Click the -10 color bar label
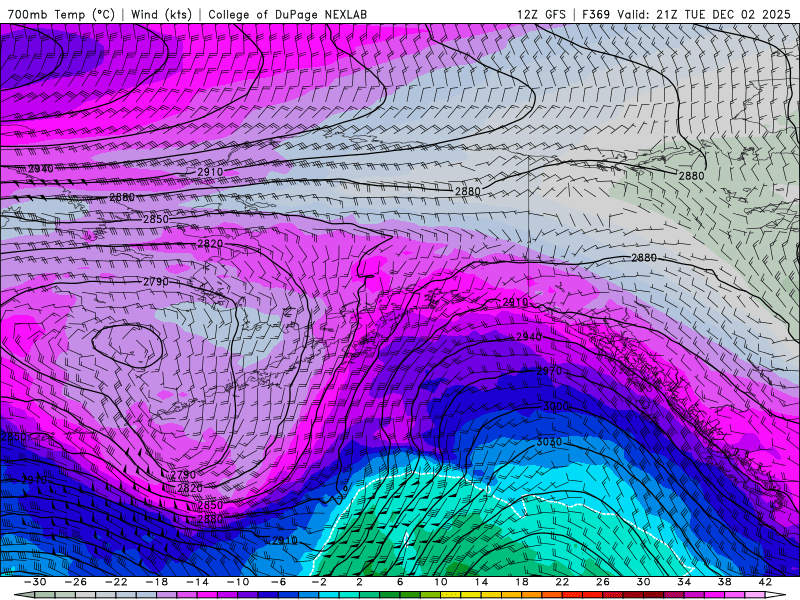The image size is (800, 600). click(237, 582)
